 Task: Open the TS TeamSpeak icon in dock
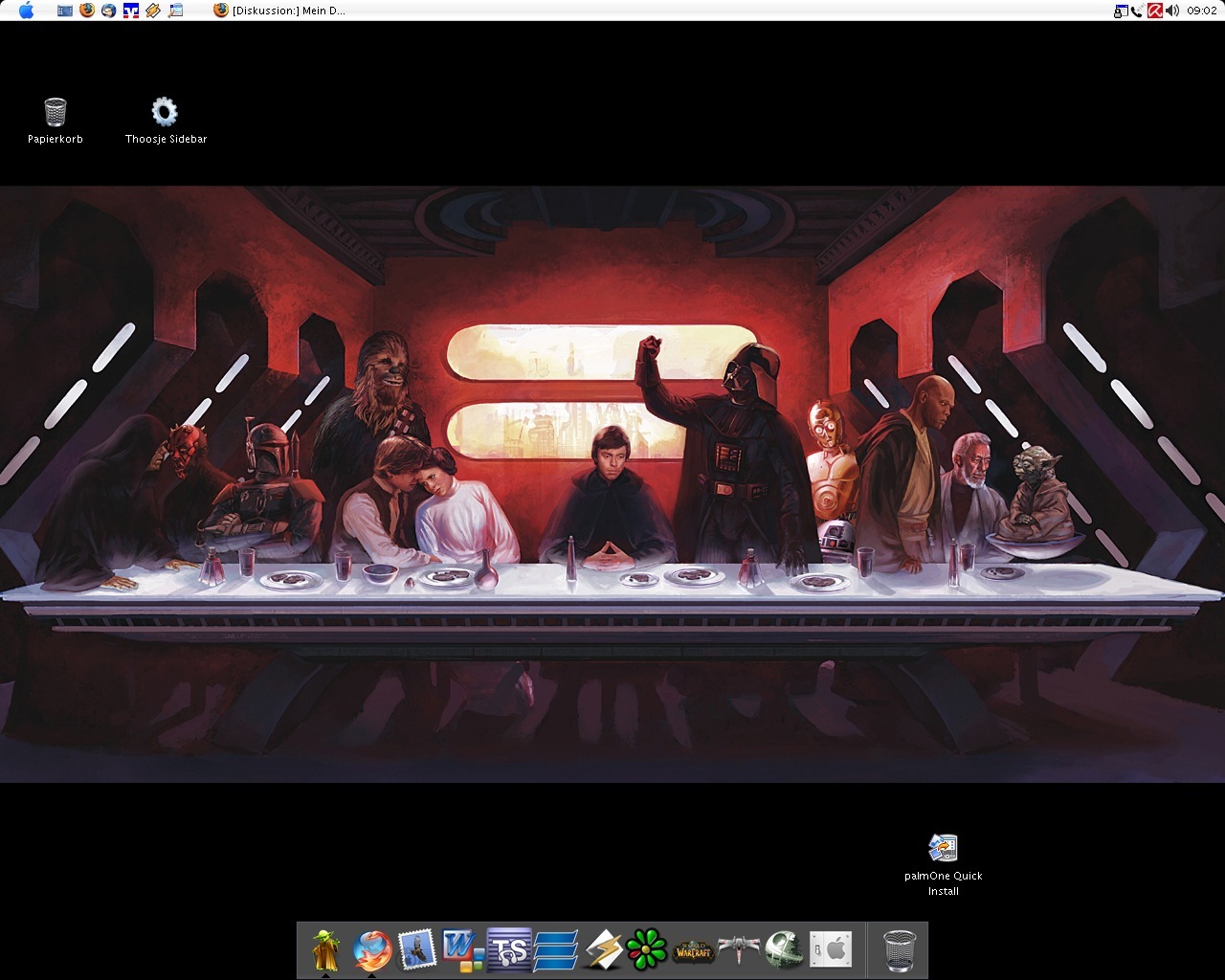pos(509,949)
